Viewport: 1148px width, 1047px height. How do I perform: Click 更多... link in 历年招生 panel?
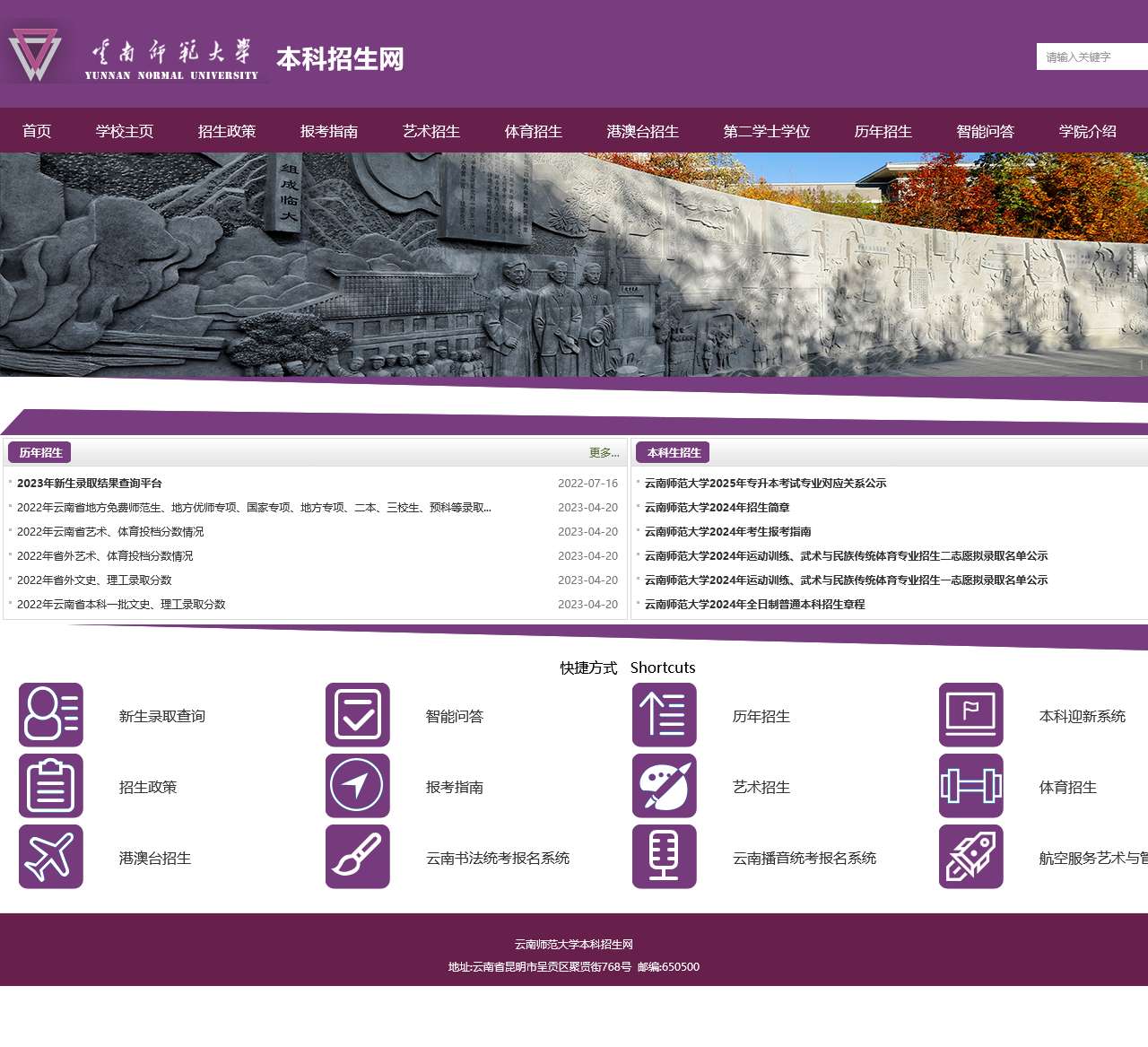click(604, 453)
